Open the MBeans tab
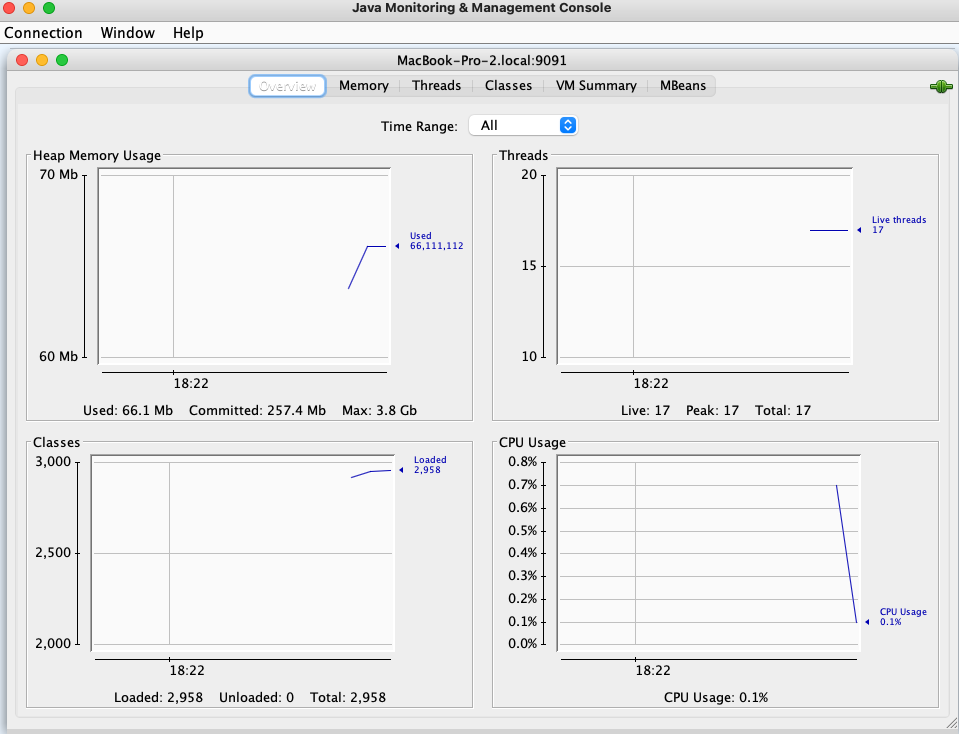 [x=683, y=86]
